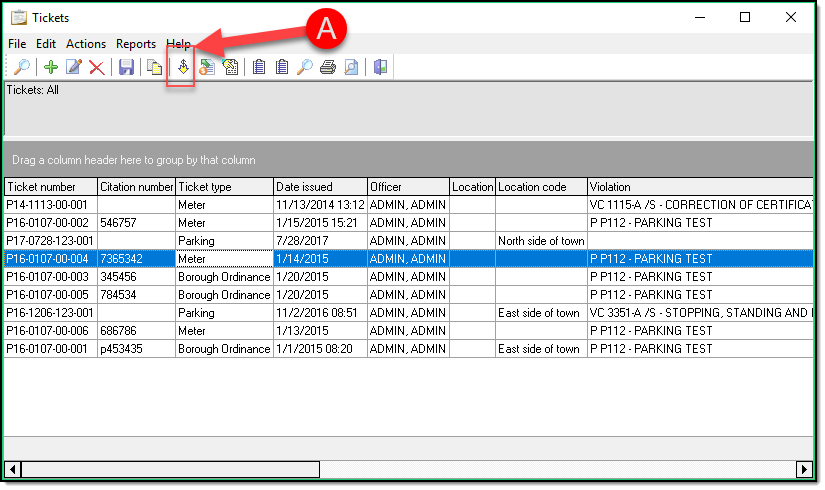825x490 pixels.
Task: Open the File menu
Action: tap(17, 44)
